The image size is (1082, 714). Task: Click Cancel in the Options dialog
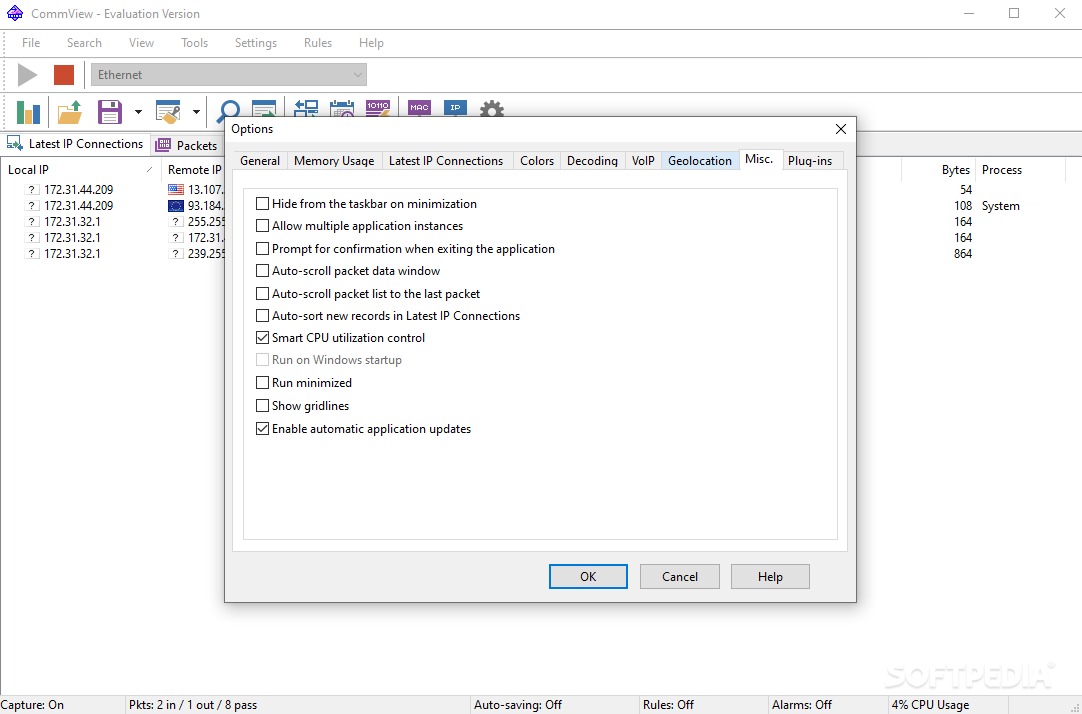680,577
